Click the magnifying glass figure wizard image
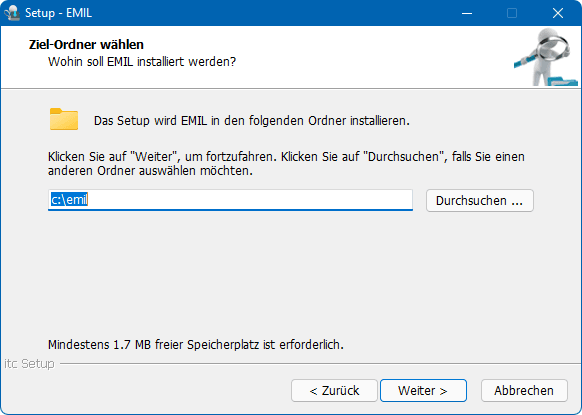582x415 pixels. click(x=546, y=57)
